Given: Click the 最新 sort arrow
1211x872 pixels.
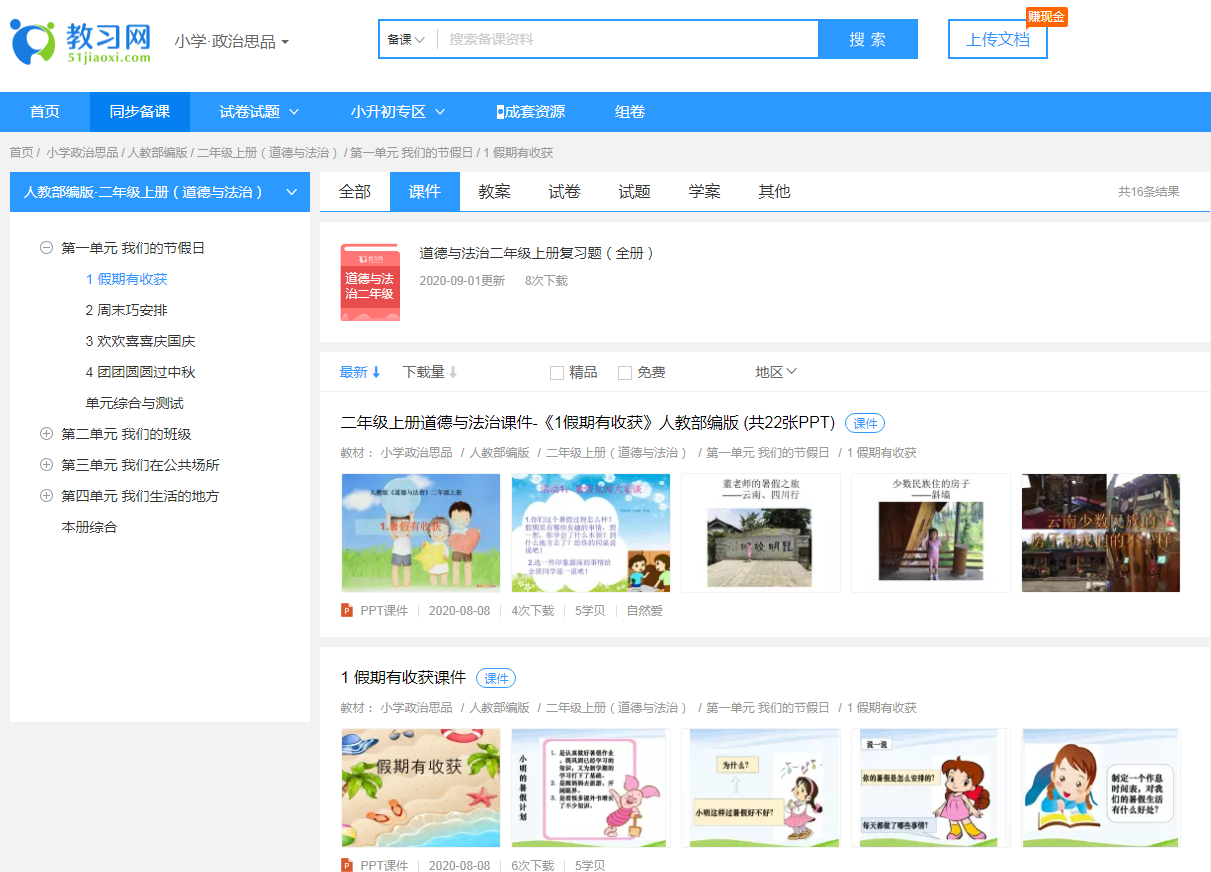Looking at the screenshot, I should 376,372.
